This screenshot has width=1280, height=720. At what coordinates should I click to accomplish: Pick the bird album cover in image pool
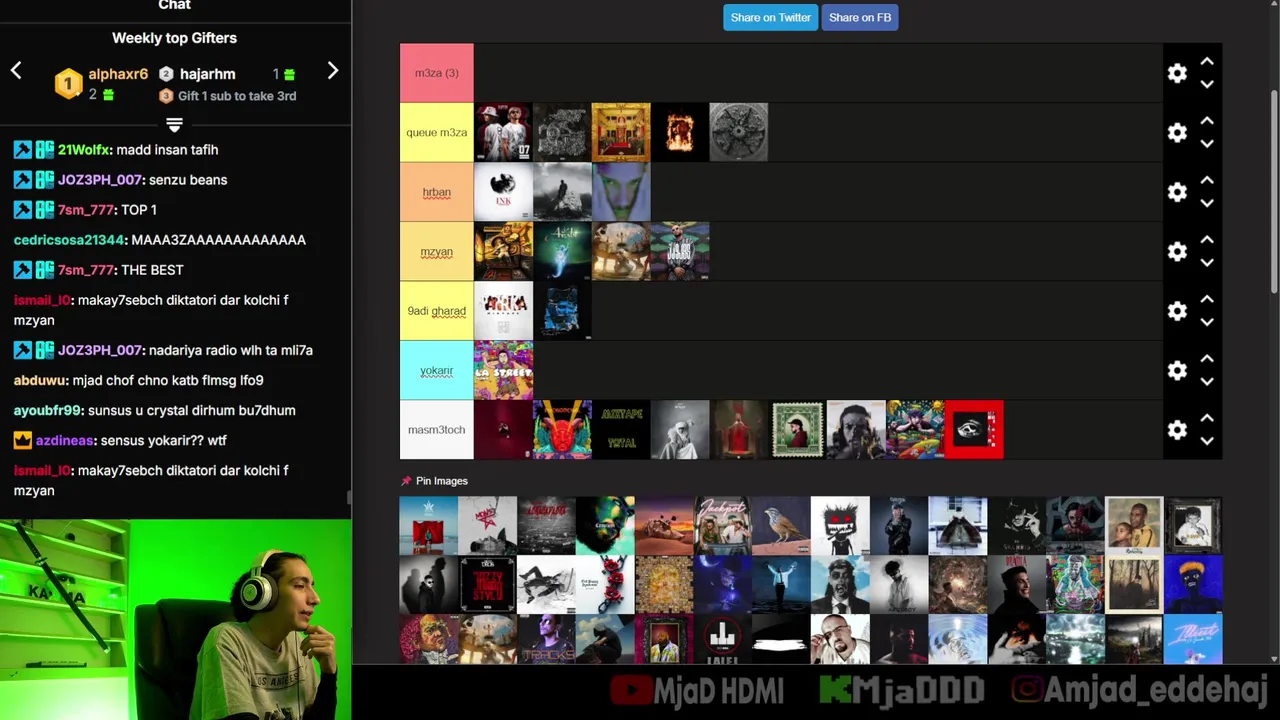click(781, 525)
